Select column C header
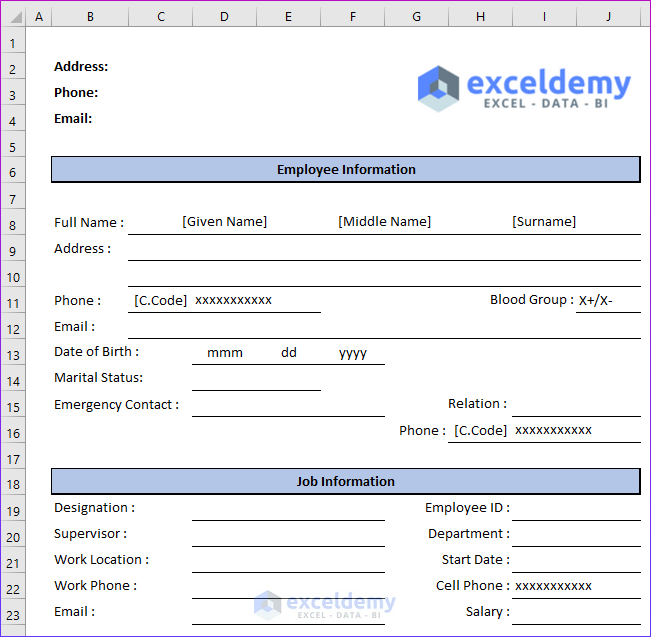 pyautogui.click(x=161, y=17)
